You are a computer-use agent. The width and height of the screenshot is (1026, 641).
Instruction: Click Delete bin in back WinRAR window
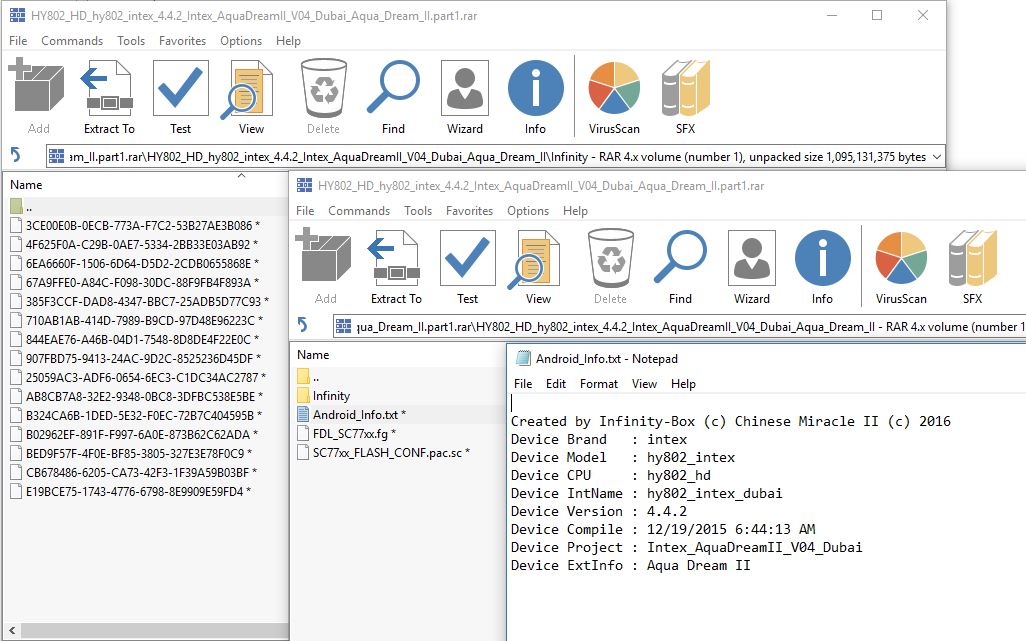pyautogui.click(x=323, y=88)
